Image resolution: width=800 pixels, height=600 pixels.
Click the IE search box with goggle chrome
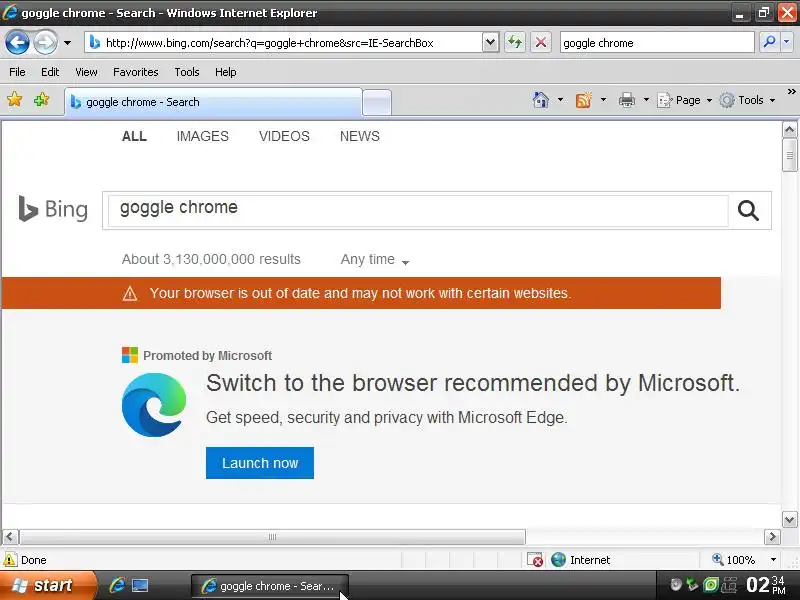coord(657,43)
